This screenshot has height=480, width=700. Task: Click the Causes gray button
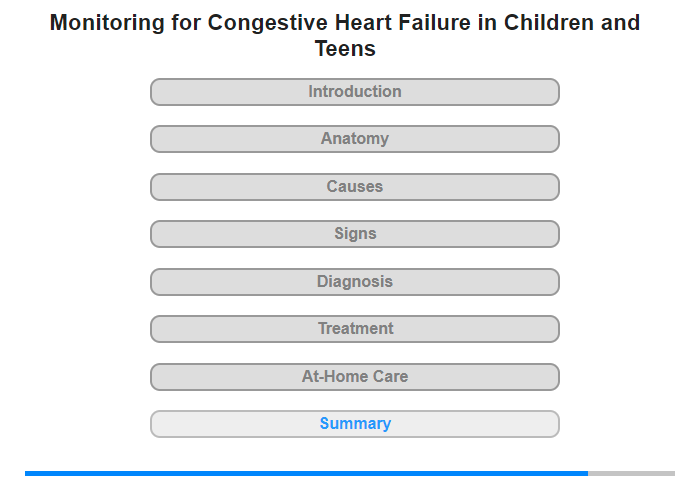click(x=354, y=187)
